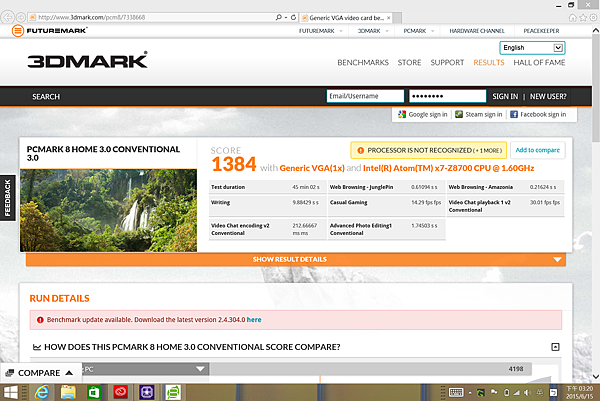
Task: Open the browser Tools gear icon
Action: click(593, 18)
